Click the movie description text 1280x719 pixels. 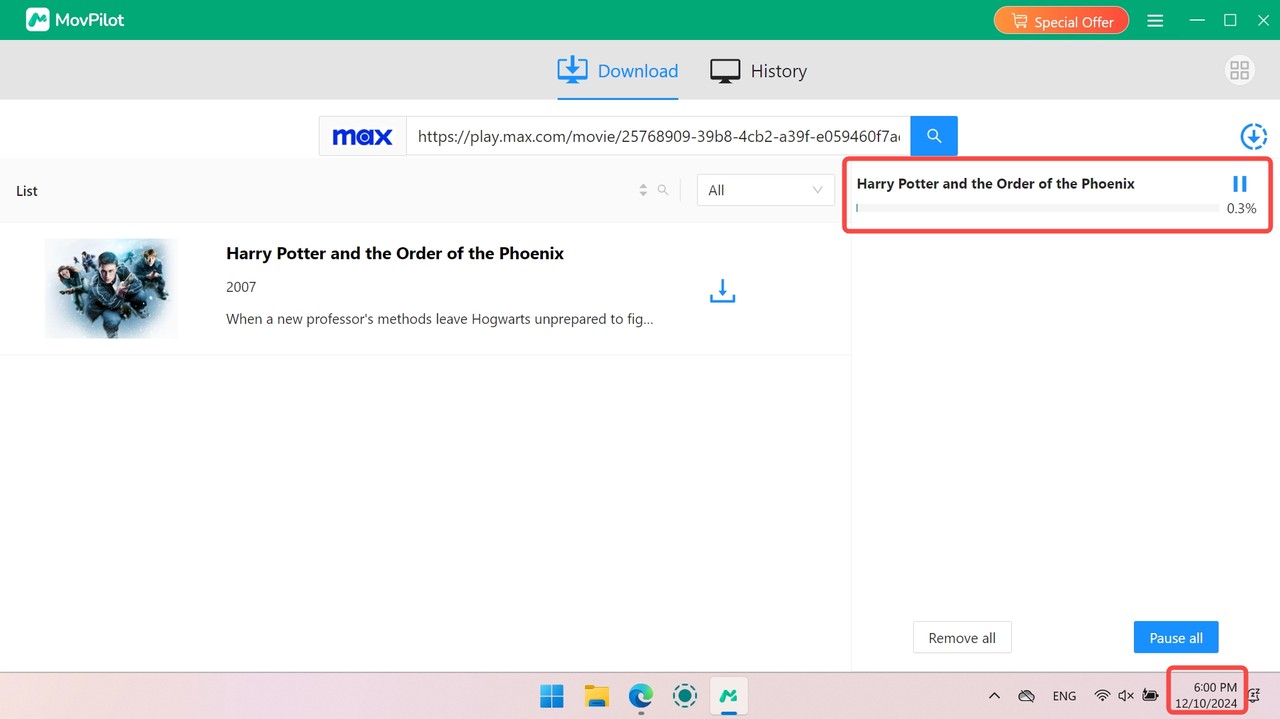(440, 319)
